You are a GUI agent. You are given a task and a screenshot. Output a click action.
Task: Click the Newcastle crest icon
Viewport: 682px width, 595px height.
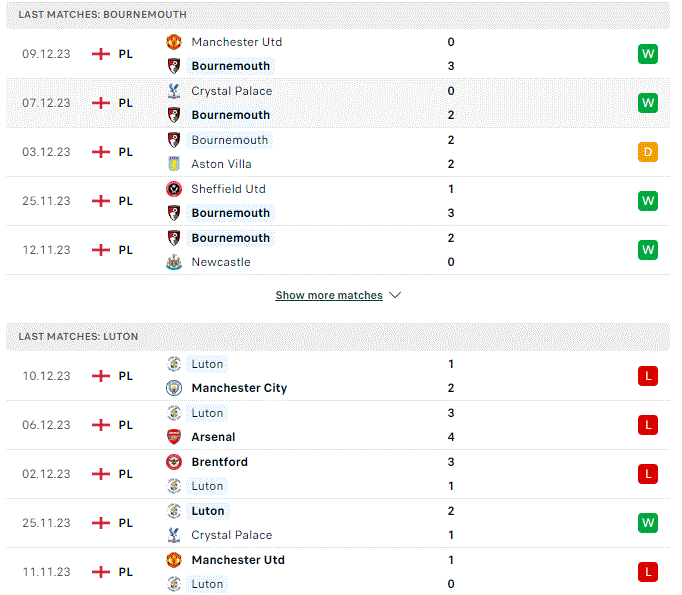click(174, 262)
